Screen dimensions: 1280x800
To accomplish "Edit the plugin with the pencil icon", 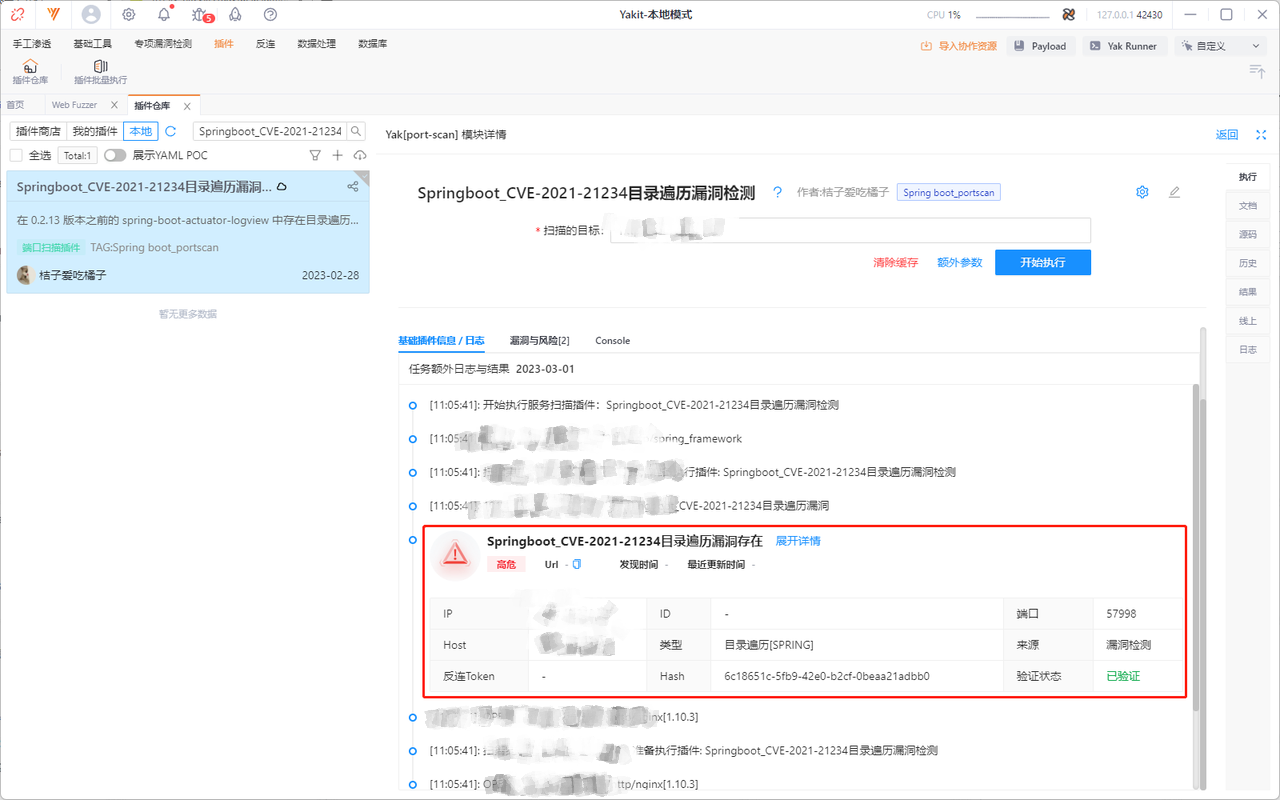I will (1174, 192).
